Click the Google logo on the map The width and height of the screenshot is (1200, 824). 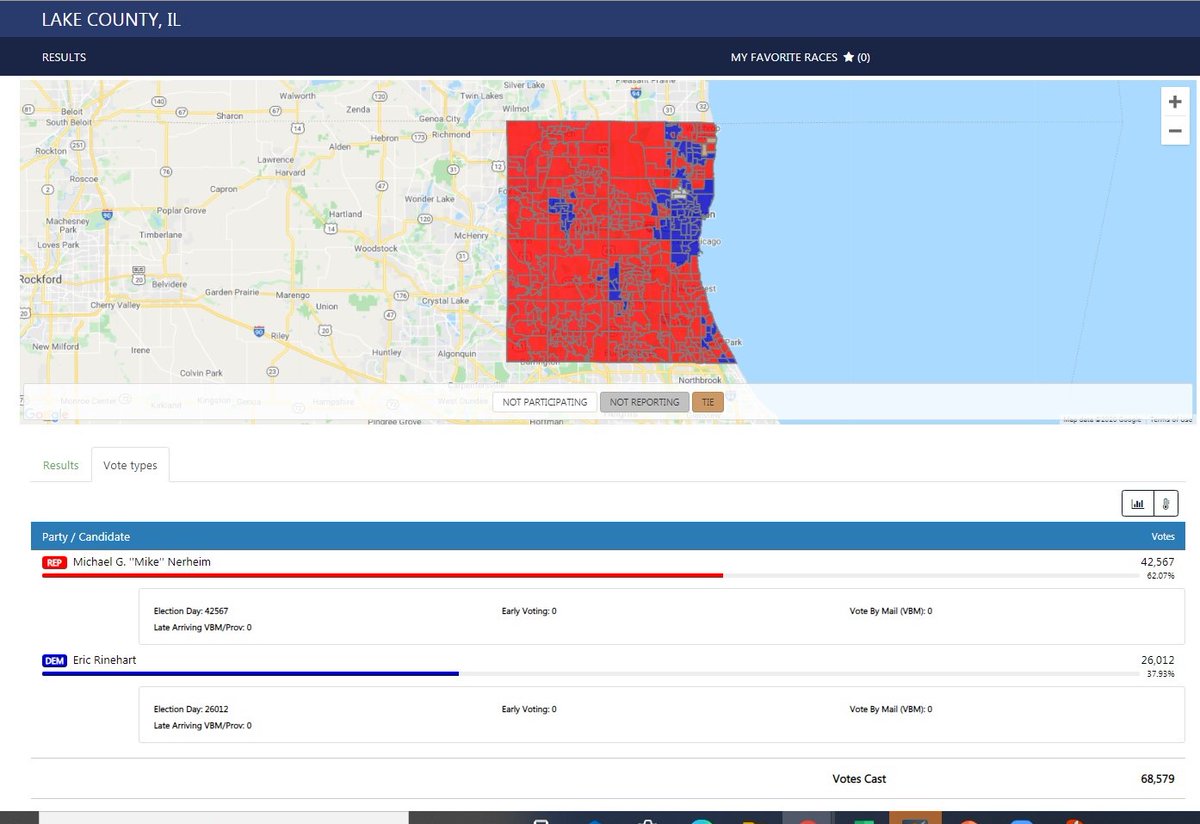[45, 414]
